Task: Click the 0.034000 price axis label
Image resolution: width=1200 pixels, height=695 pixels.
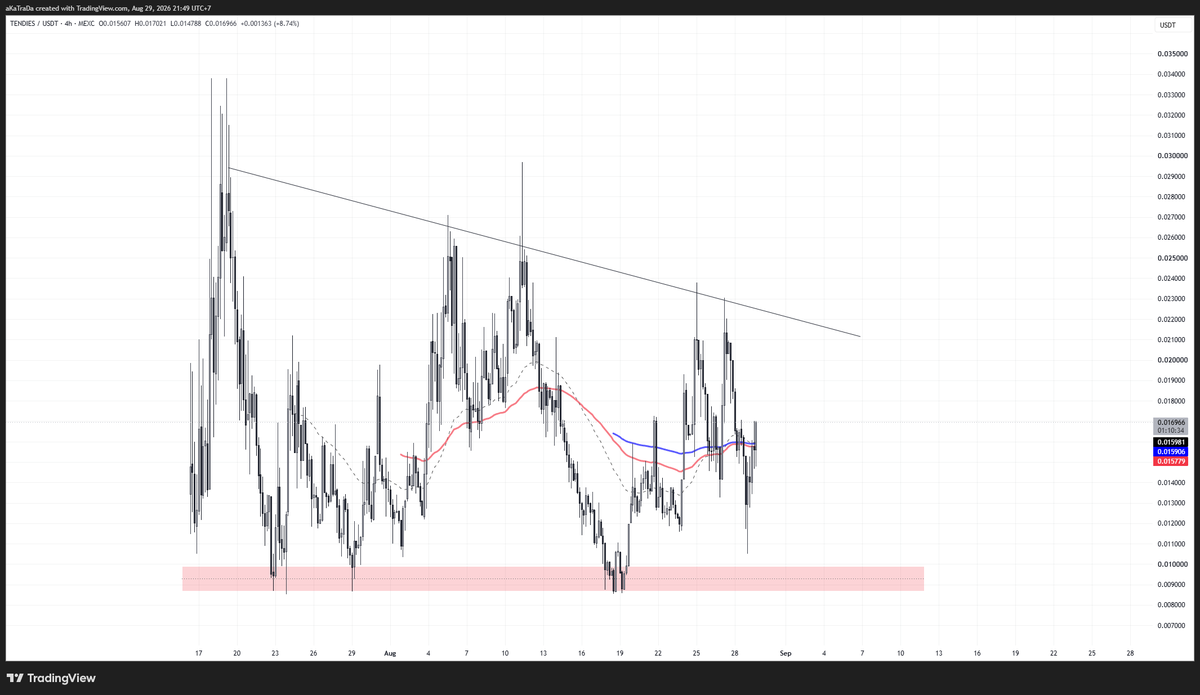Action: click(x=1172, y=74)
